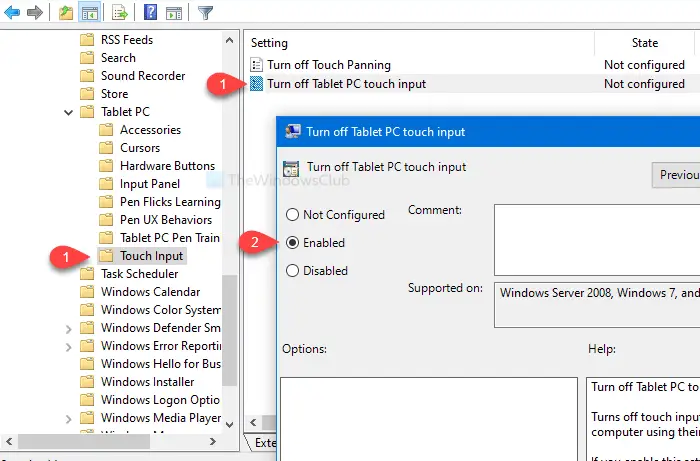Click the Previous Setting button
700x461 pixels.
[676, 174]
